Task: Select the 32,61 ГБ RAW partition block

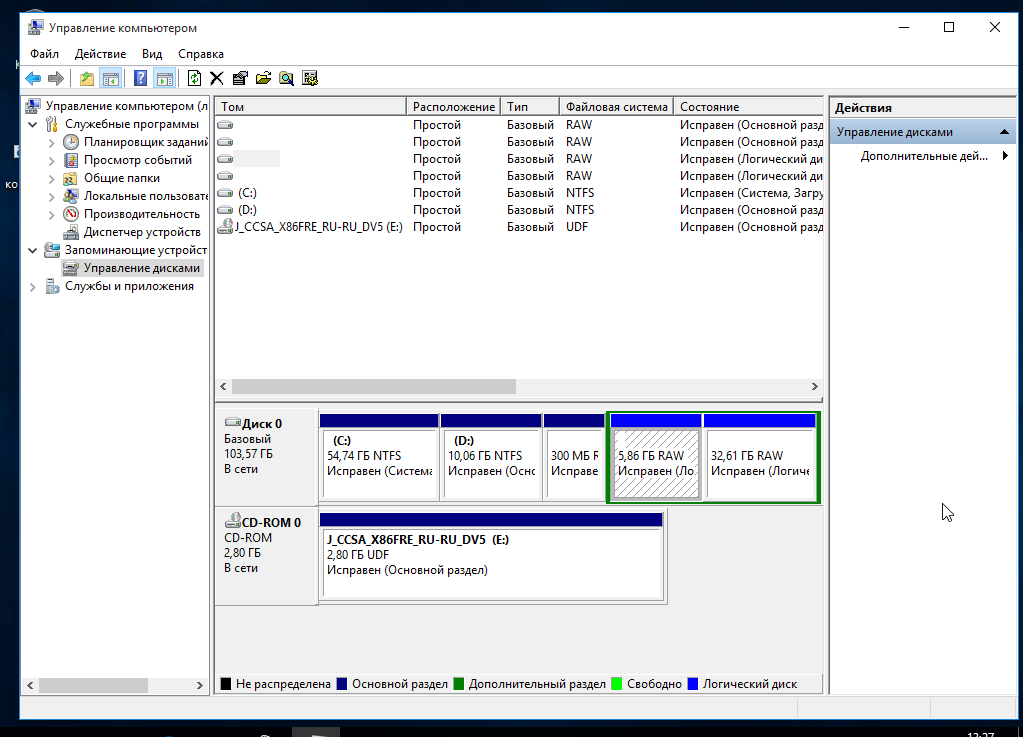Action: [760, 462]
